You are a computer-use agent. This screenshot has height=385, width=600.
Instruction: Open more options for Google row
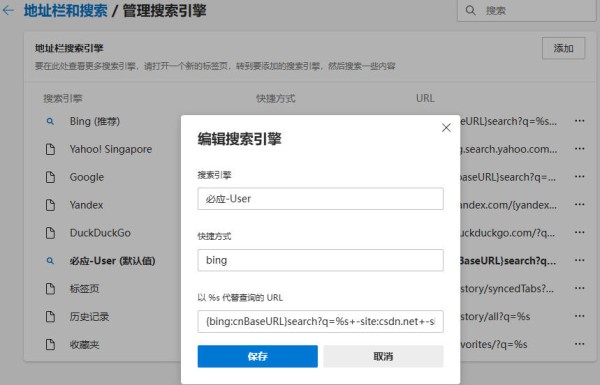579,176
